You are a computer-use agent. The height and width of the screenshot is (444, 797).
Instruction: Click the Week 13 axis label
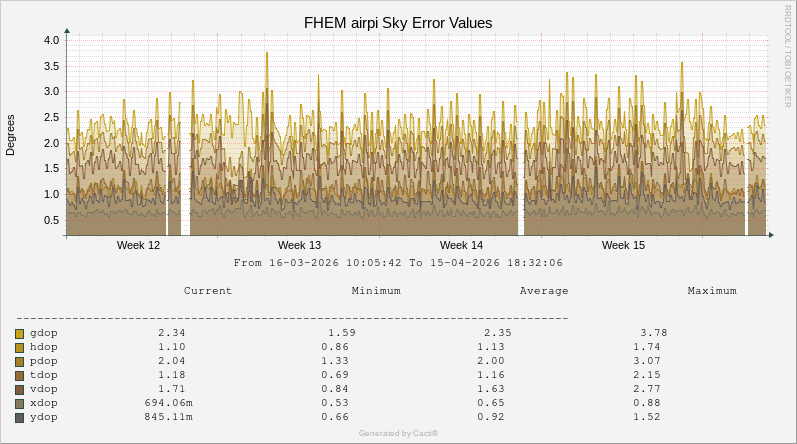click(299, 245)
